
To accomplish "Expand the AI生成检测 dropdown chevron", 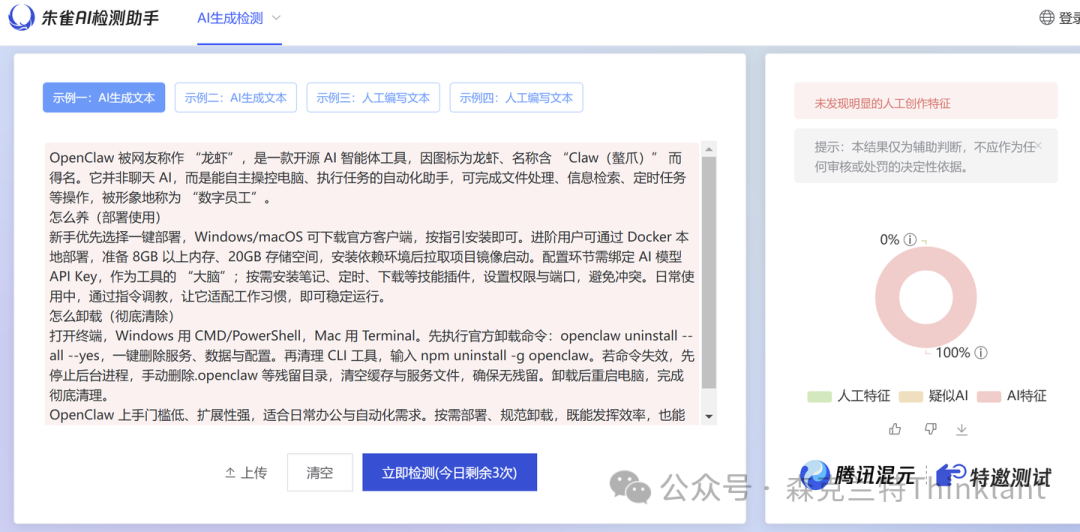I will tap(276, 18).
